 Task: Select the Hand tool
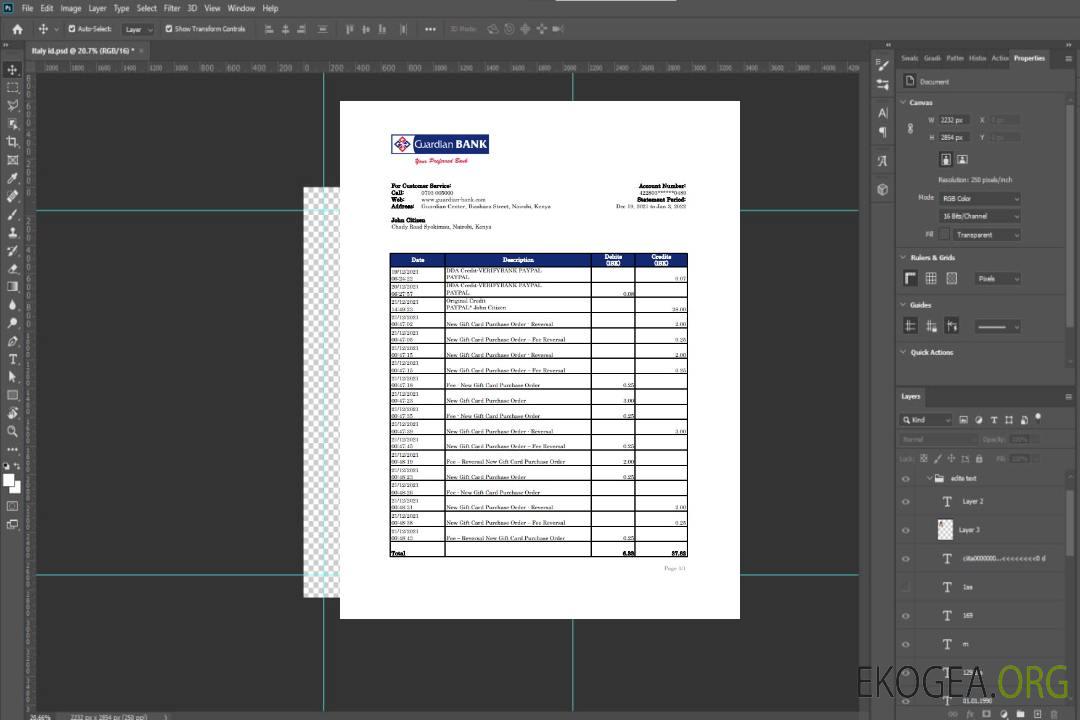tap(12, 413)
